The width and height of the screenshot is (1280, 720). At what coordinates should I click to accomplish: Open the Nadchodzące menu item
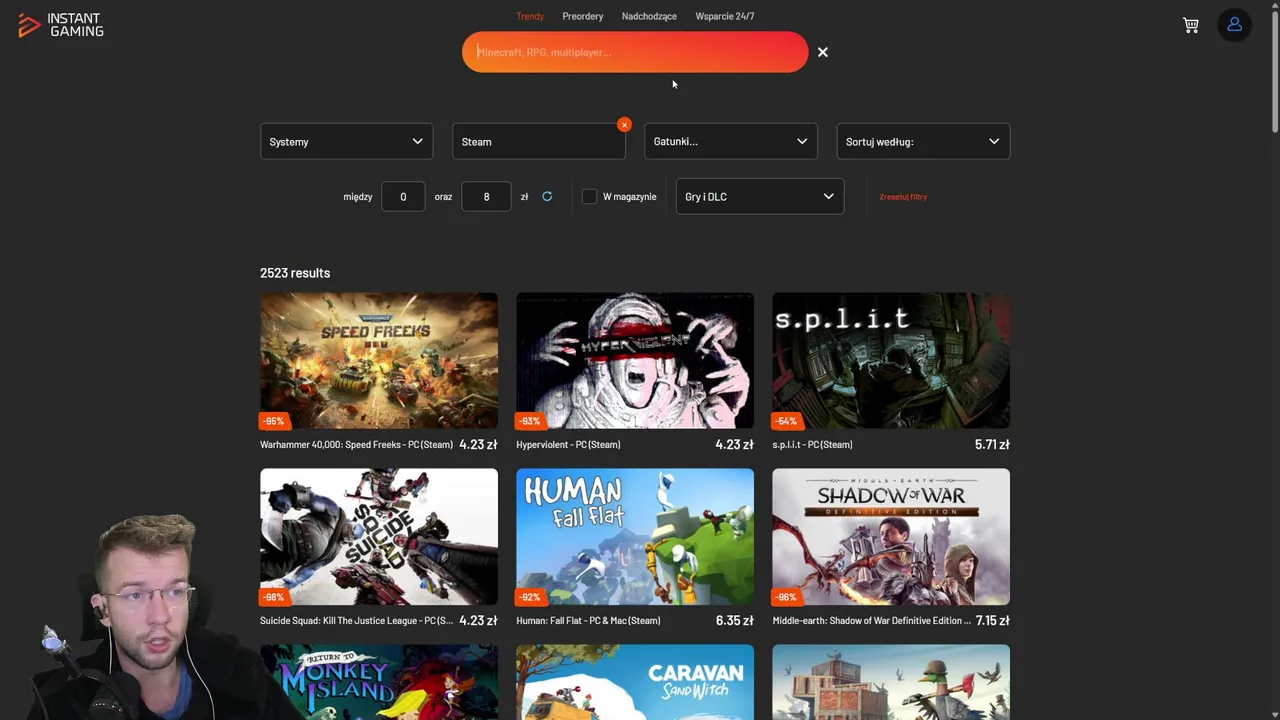[x=649, y=16]
